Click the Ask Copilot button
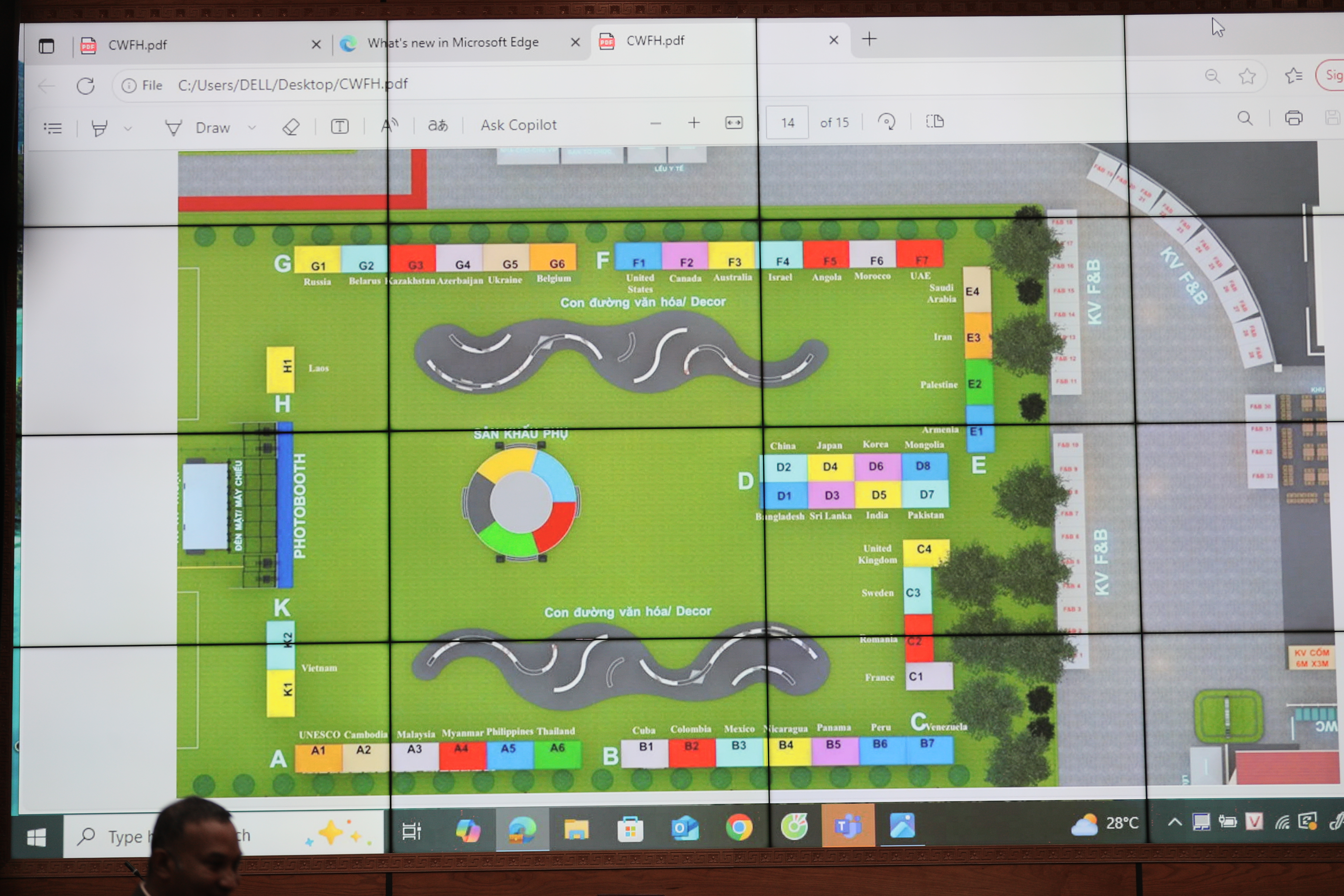The width and height of the screenshot is (1344, 896). (x=518, y=125)
